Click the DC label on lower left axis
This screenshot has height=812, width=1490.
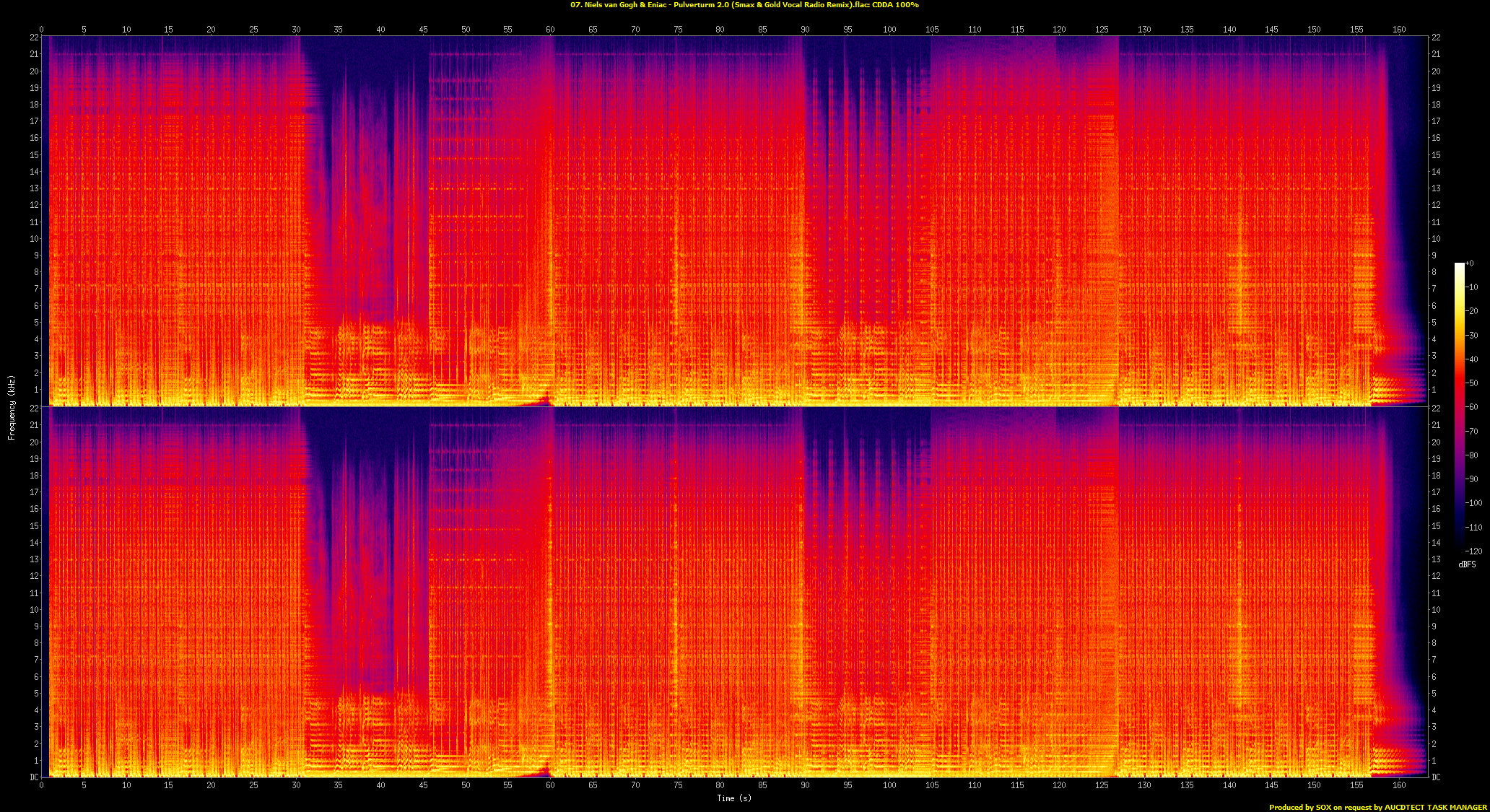[x=34, y=777]
